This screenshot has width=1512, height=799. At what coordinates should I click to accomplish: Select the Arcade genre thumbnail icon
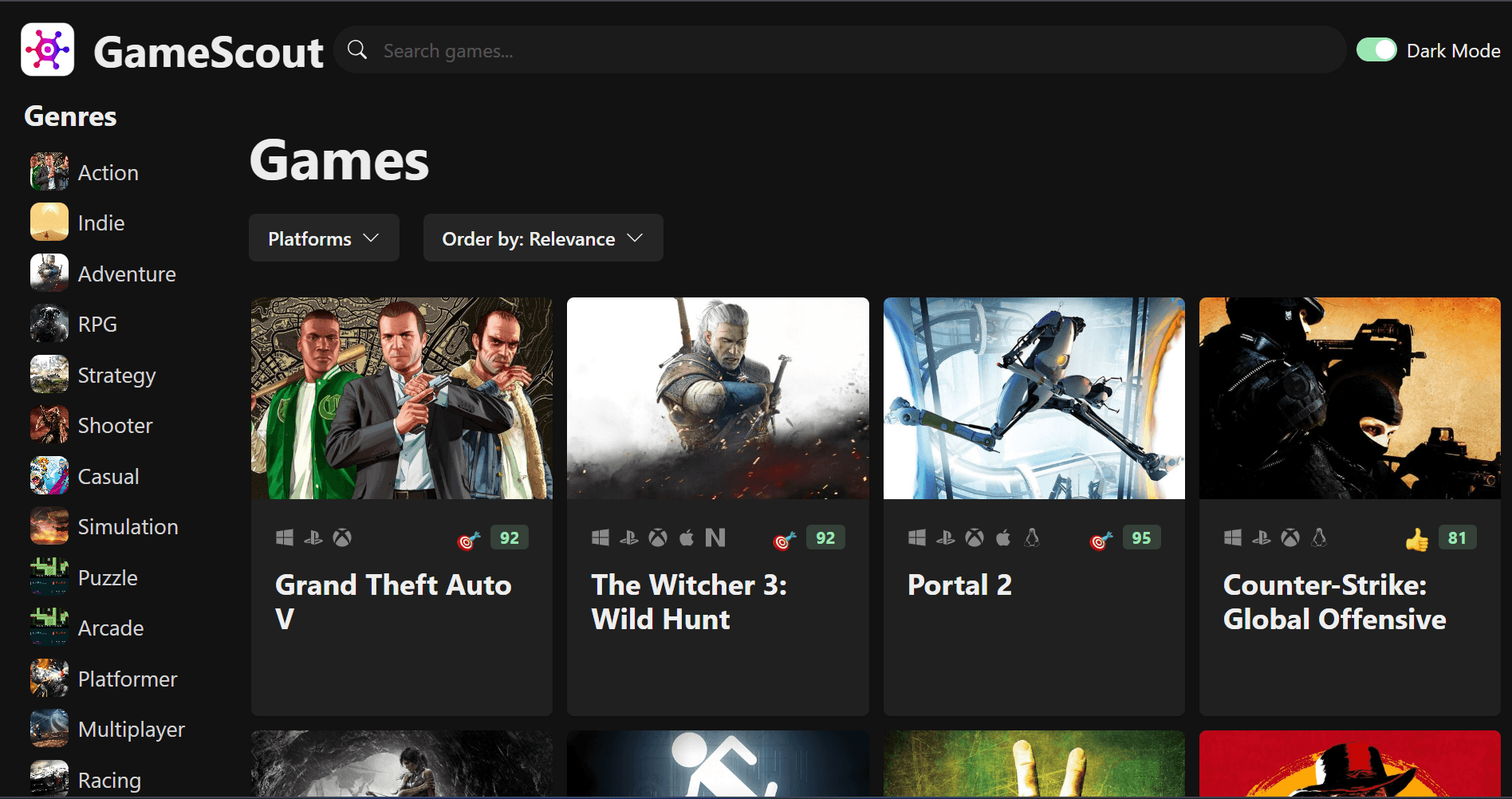point(49,628)
